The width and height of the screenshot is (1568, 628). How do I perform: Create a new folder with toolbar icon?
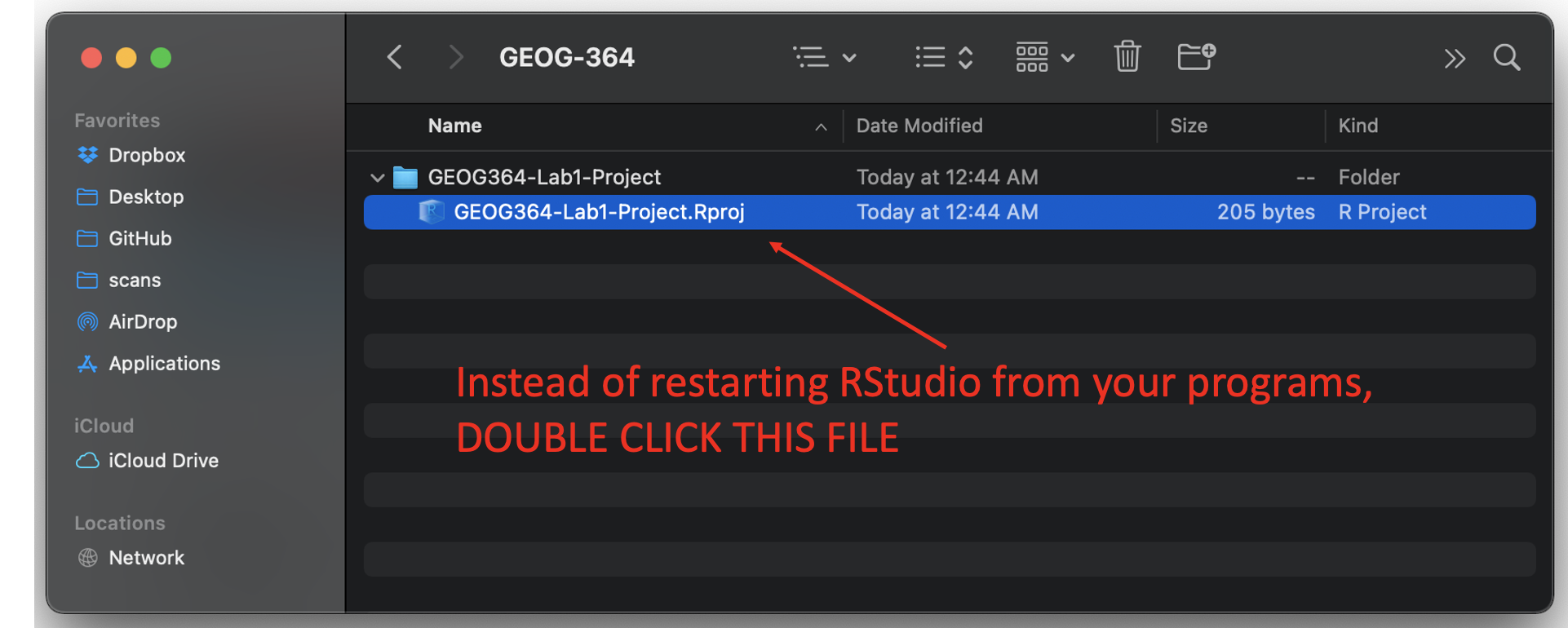tap(1196, 57)
